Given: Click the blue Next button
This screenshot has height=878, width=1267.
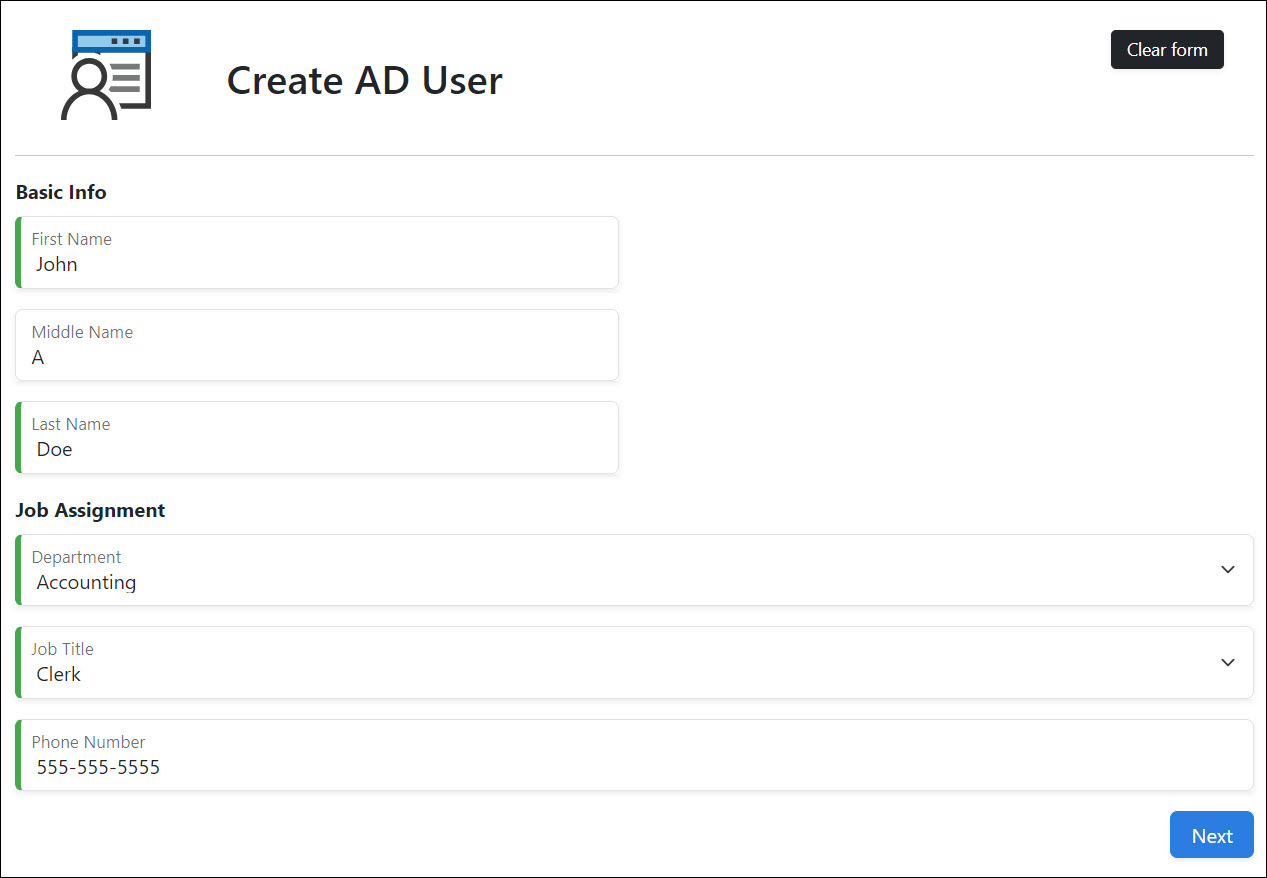Looking at the screenshot, I should pos(1211,835).
